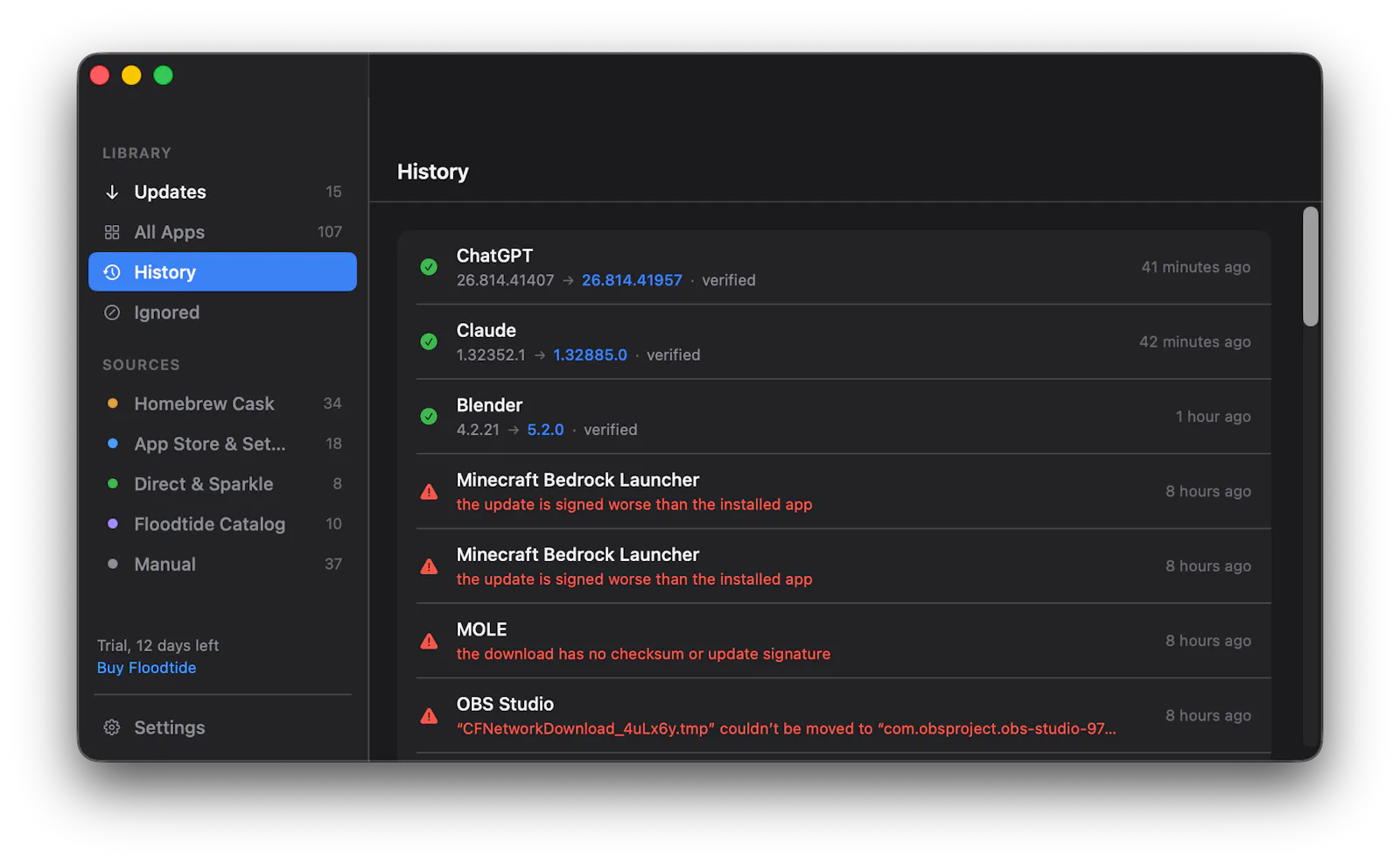Click the Direct & Sparkle count 8

point(338,484)
